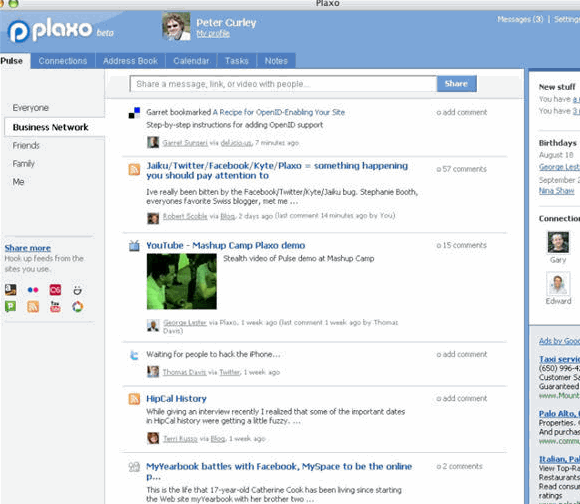
Task: Click the icon beside the MyYearbook story
Action: pyautogui.click(x=134, y=467)
